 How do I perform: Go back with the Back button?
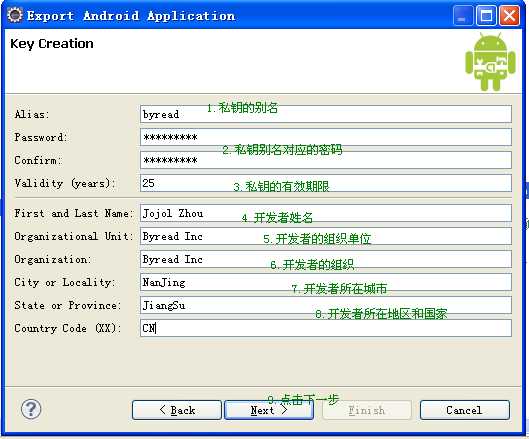(x=177, y=410)
